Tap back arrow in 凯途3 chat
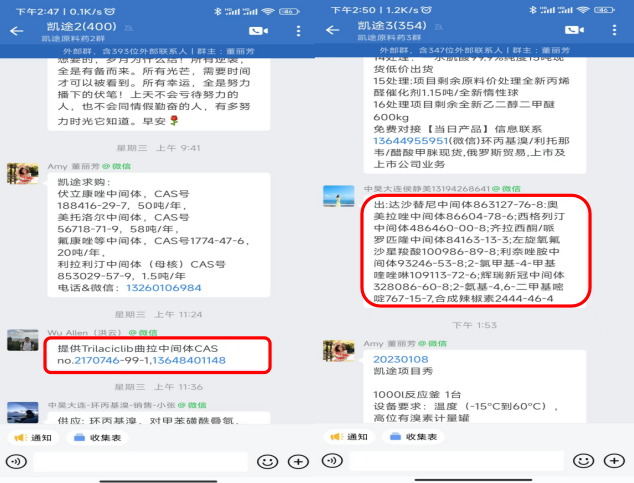The width and height of the screenshot is (634, 483). 332,30
